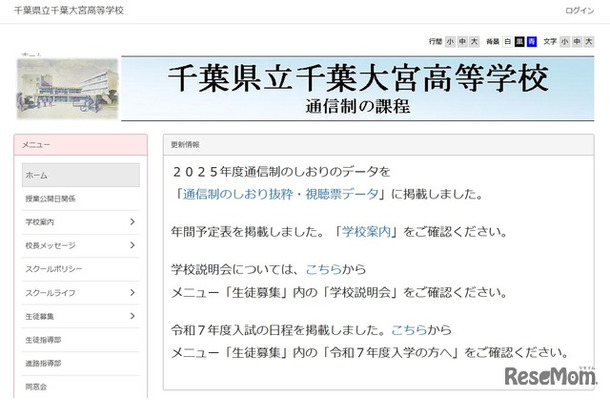Set text size (文字) to 大
Screen dimensions: 610x400
click(x=589, y=42)
